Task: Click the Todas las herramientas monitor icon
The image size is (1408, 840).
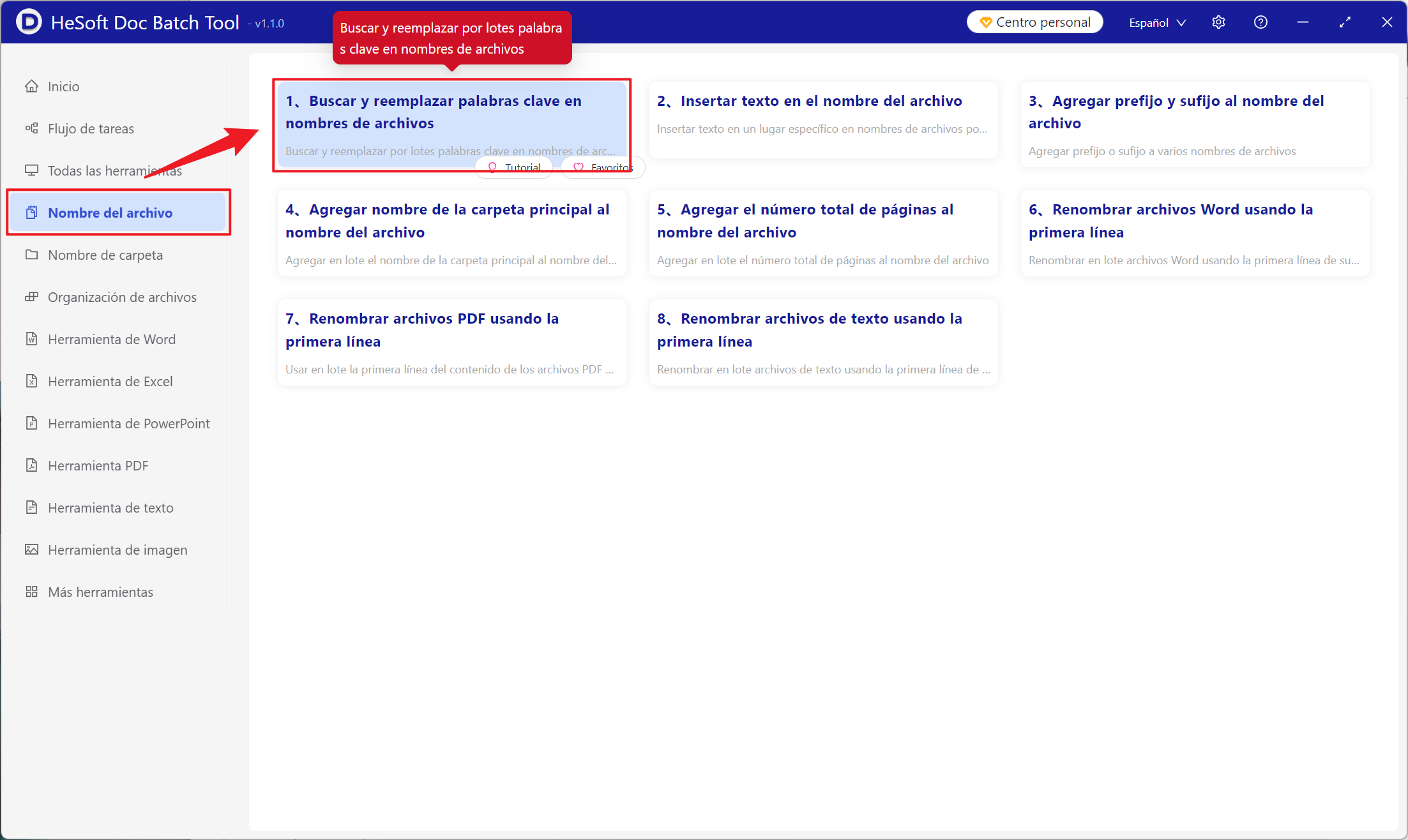Action: click(x=31, y=170)
